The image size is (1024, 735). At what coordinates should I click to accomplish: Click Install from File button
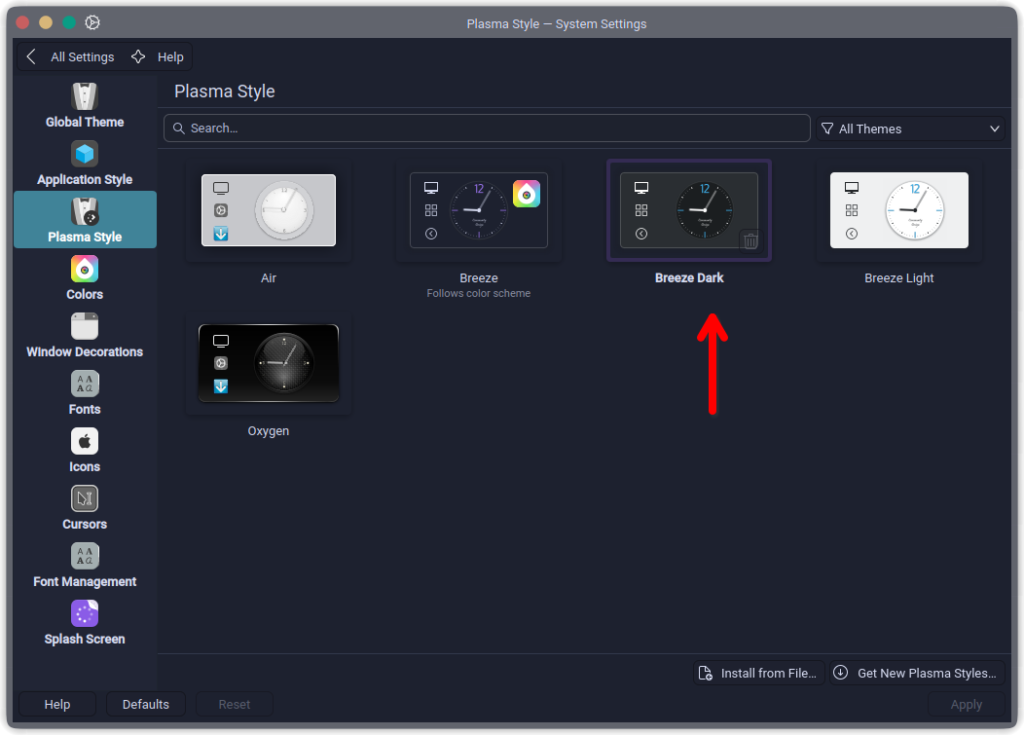758,673
